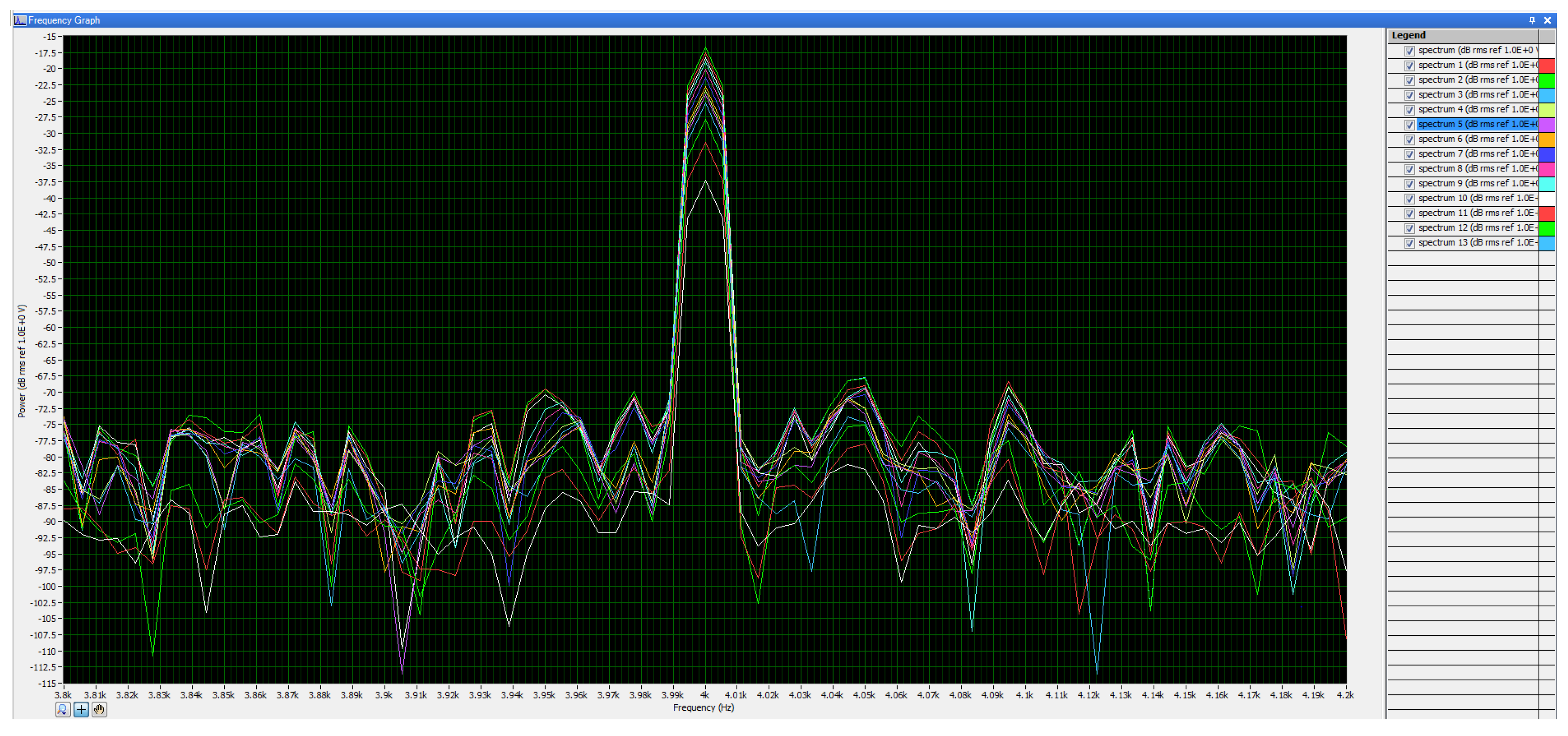The width and height of the screenshot is (1568, 736).
Task: Click the '3.8k' x-axis minimum label
Action: pyautogui.click(x=63, y=694)
